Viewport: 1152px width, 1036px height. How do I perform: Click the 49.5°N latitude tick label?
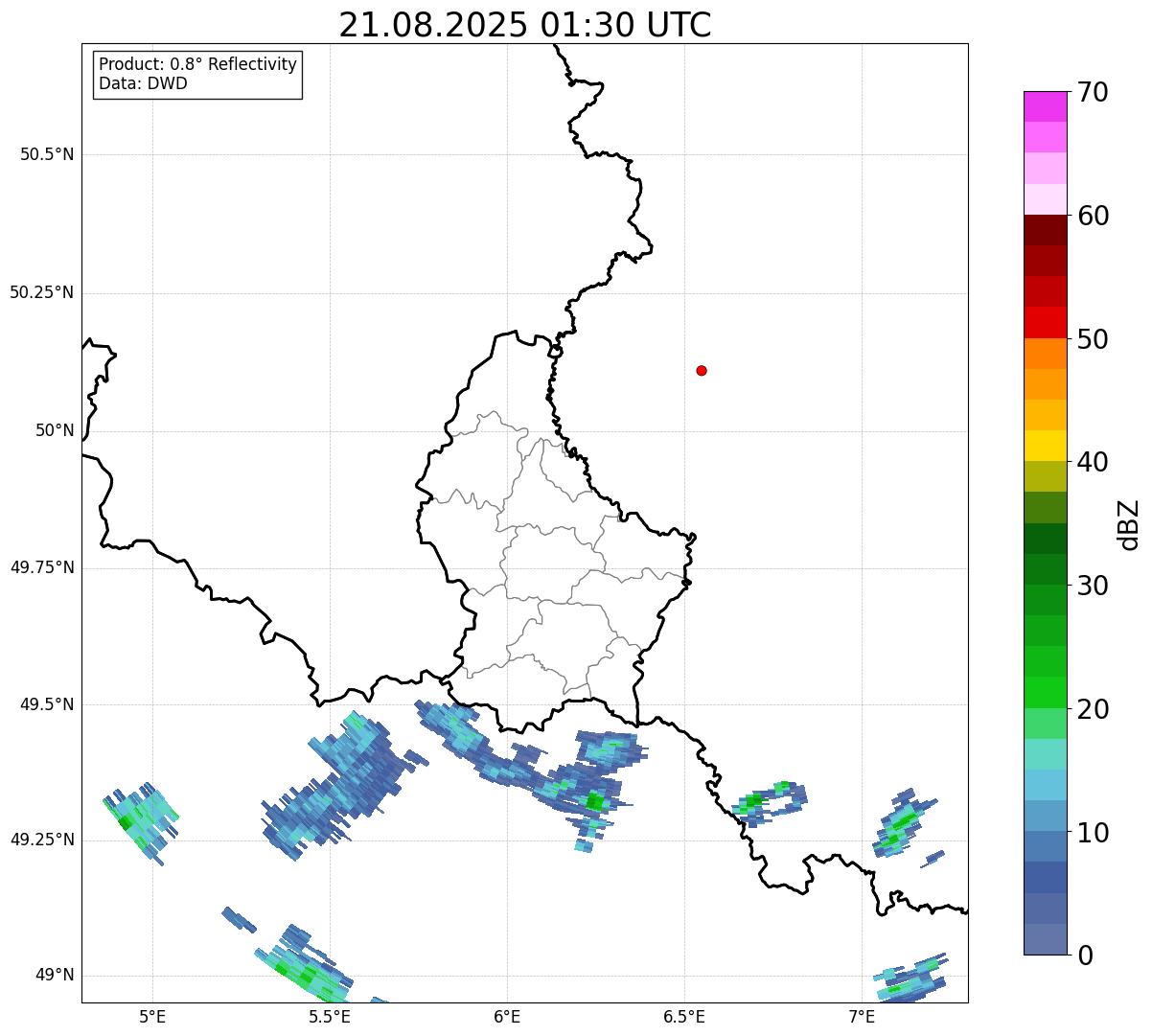pos(47,704)
